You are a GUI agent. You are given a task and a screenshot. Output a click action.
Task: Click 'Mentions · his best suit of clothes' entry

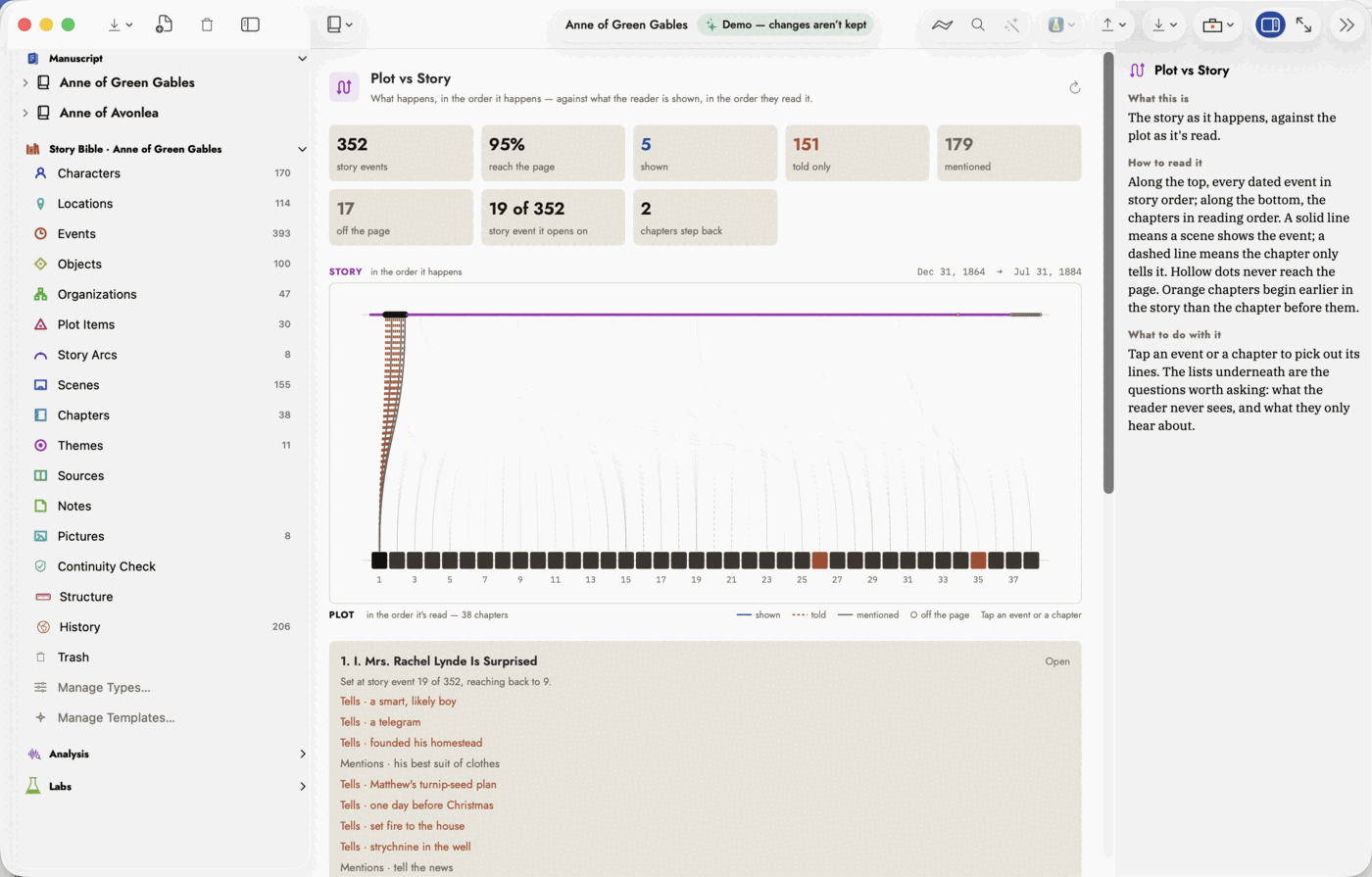[x=419, y=763]
